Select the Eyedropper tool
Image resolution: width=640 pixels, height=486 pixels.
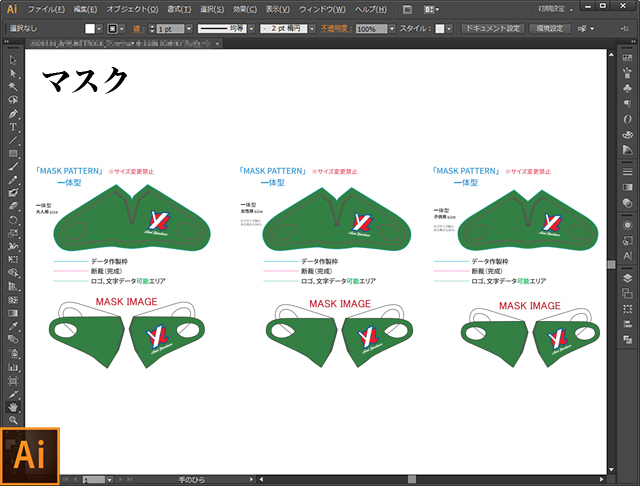click(x=13, y=326)
